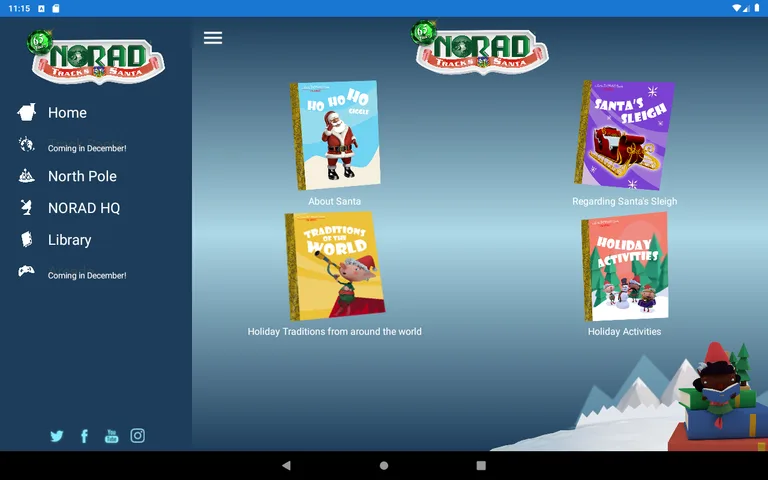Click the NORAD Tracks Santa sidebar logo
This screenshot has width=768, height=480.
(96, 57)
